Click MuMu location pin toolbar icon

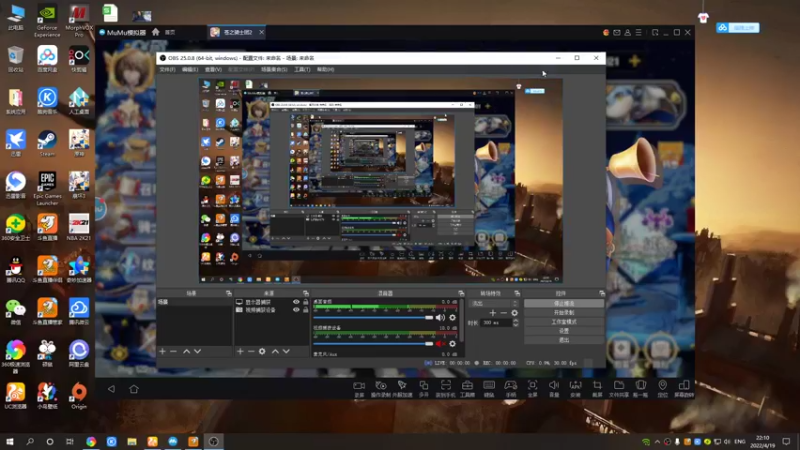pos(662,388)
